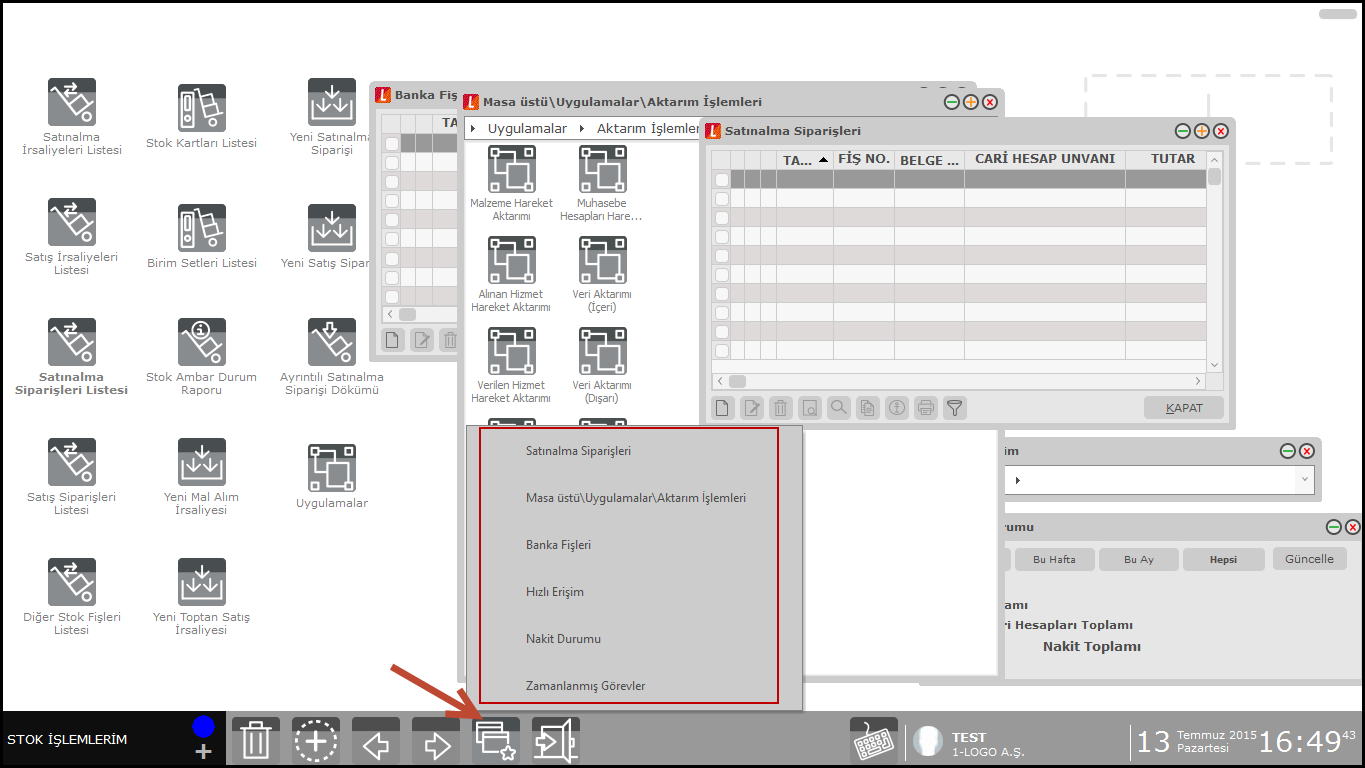Viewport: 1365px width, 768px height.
Task: Open Satınalma İrsaliyeleri Listesi desktop shortcut
Action: pos(72,103)
